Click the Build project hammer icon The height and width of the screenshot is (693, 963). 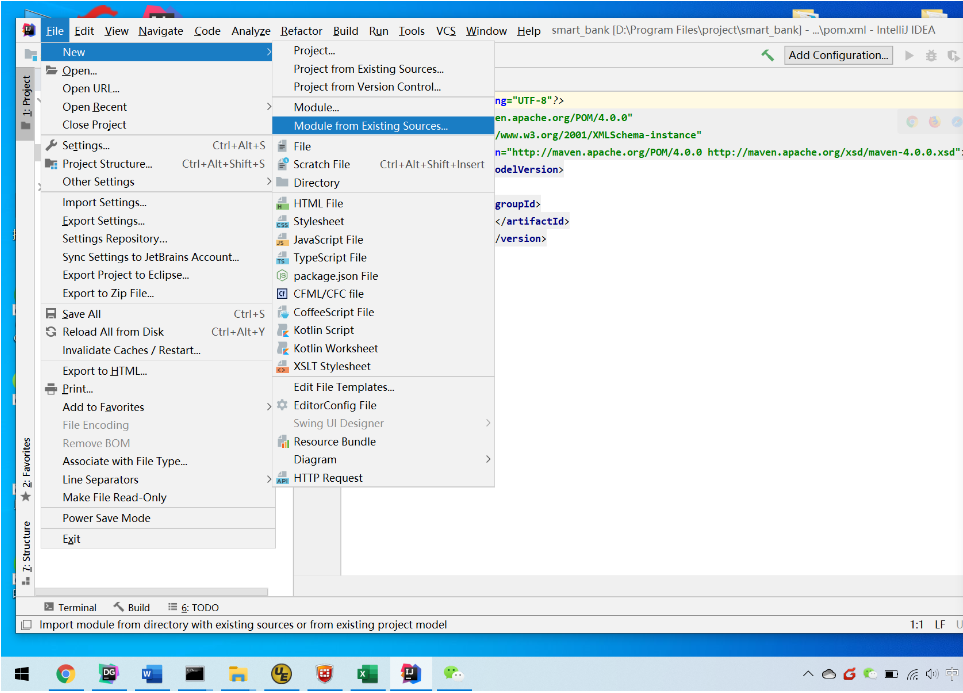pyautogui.click(x=767, y=55)
